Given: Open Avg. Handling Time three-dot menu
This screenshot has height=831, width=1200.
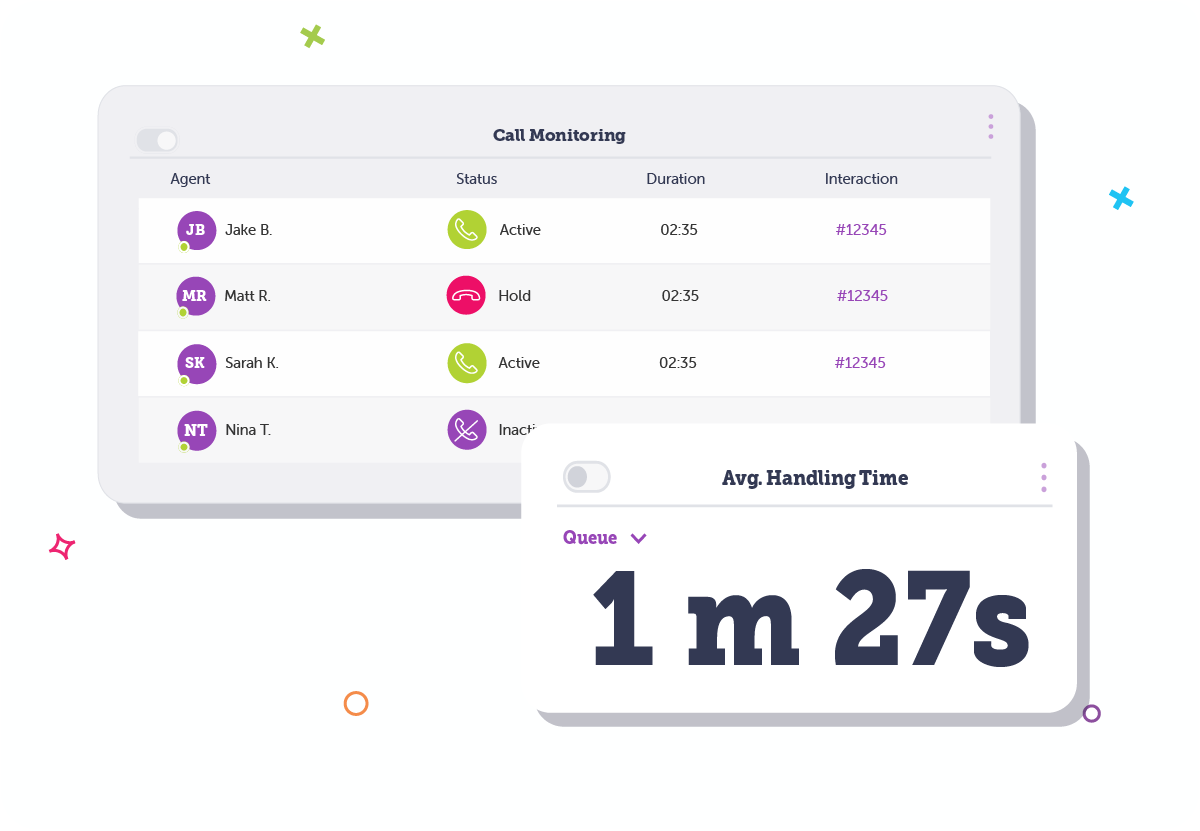Looking at the screenshot, I should point(1043,477).
